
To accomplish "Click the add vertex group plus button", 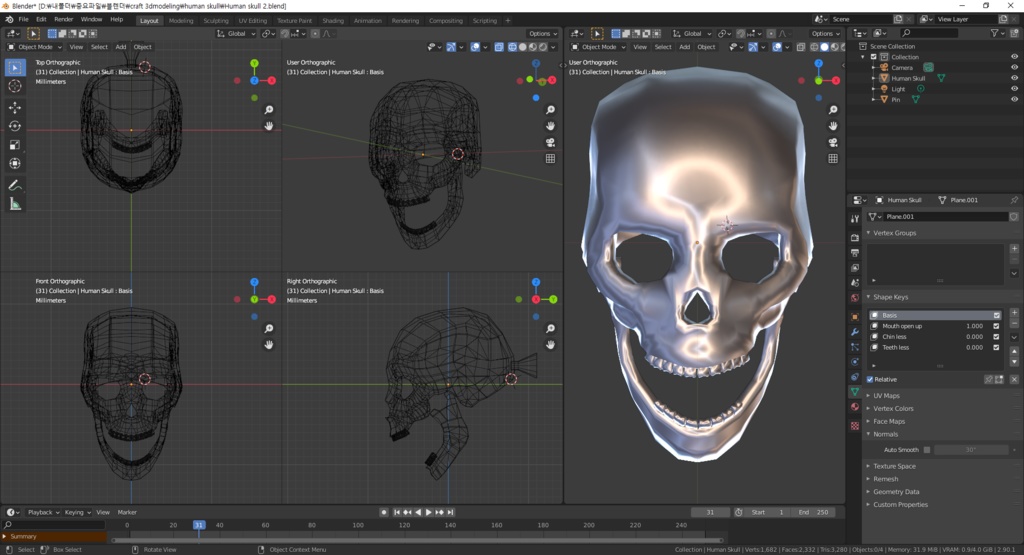I will point(1014,248).
